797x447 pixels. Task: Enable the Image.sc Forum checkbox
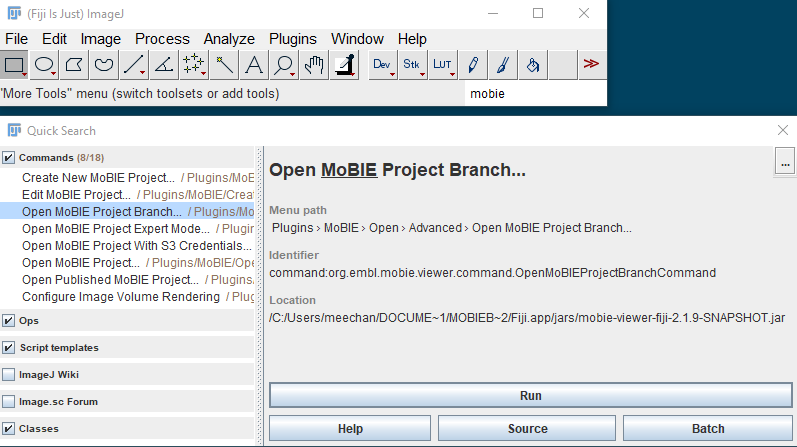[x=8, y=401]
